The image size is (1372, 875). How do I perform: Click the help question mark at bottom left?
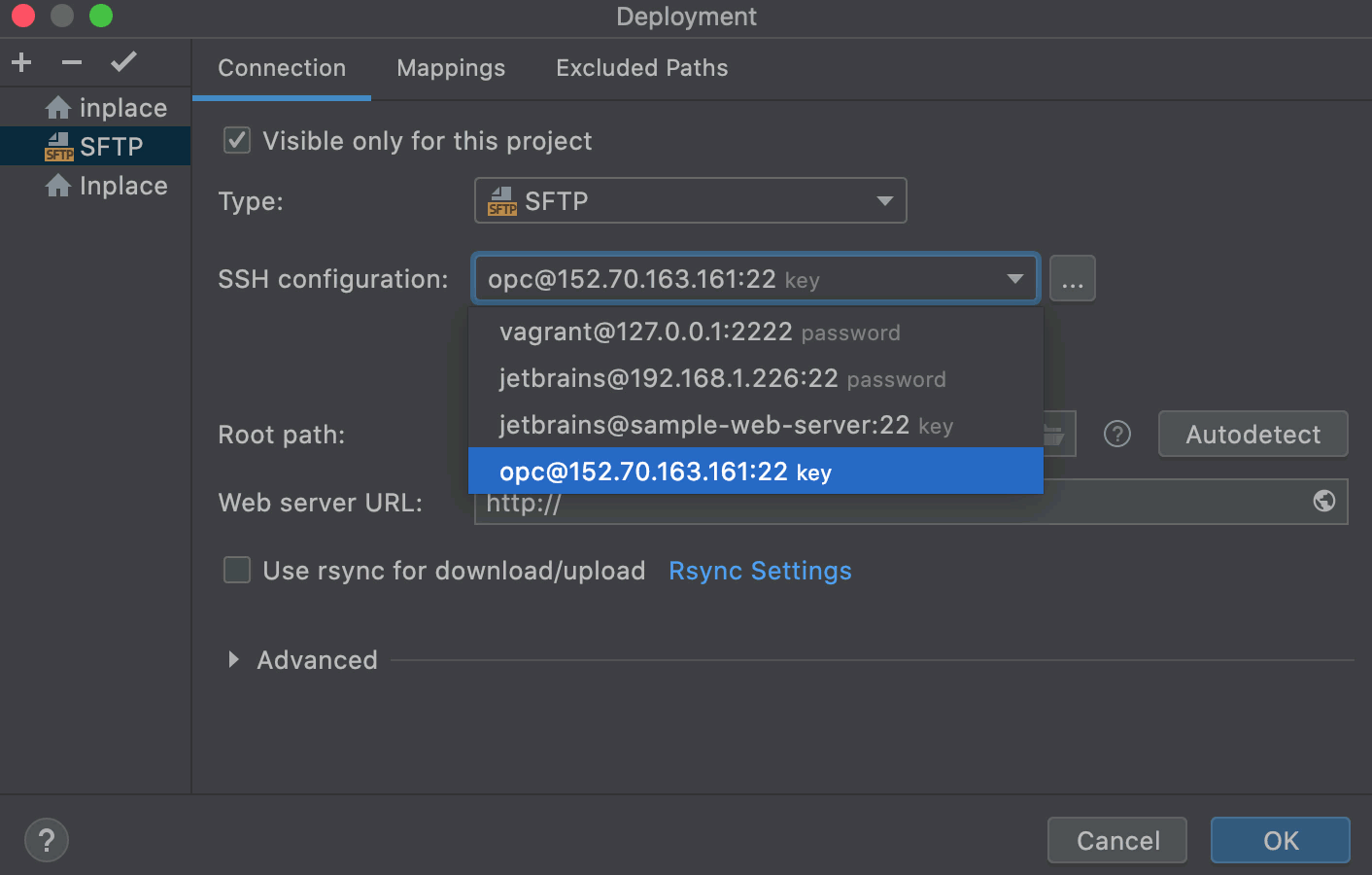[47, 840]
